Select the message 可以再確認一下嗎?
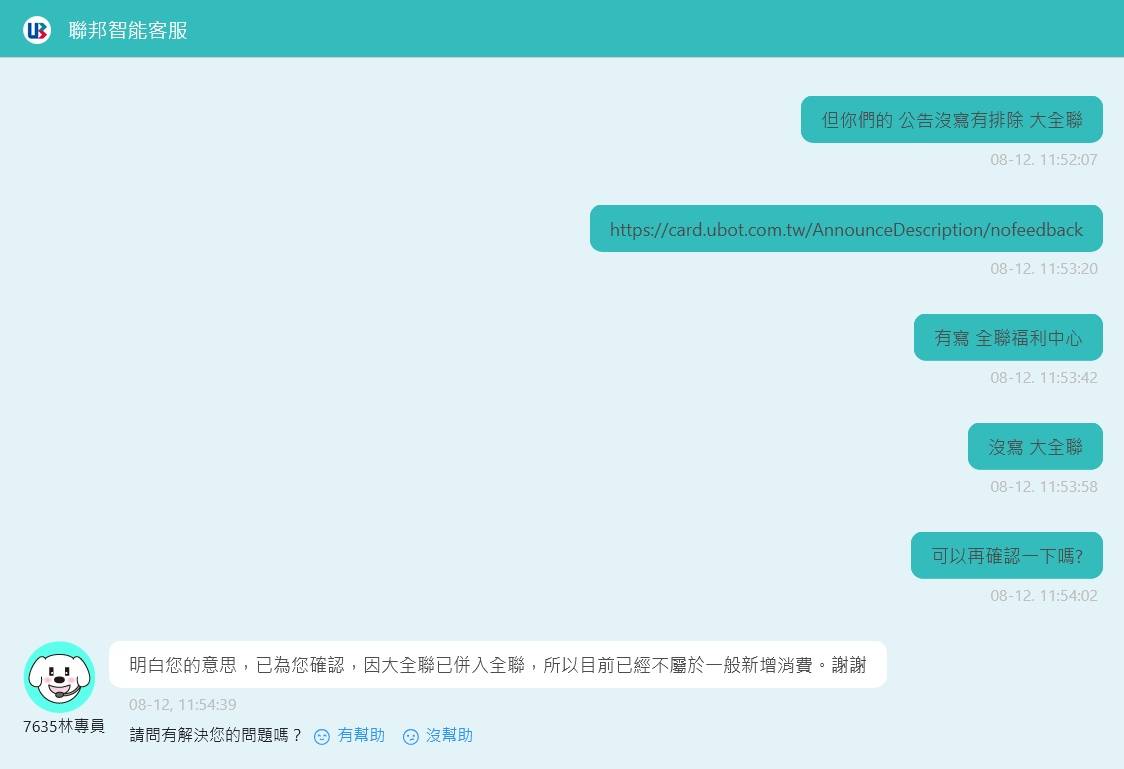This screenshot has width=1124, height=769. [1006, 555]
